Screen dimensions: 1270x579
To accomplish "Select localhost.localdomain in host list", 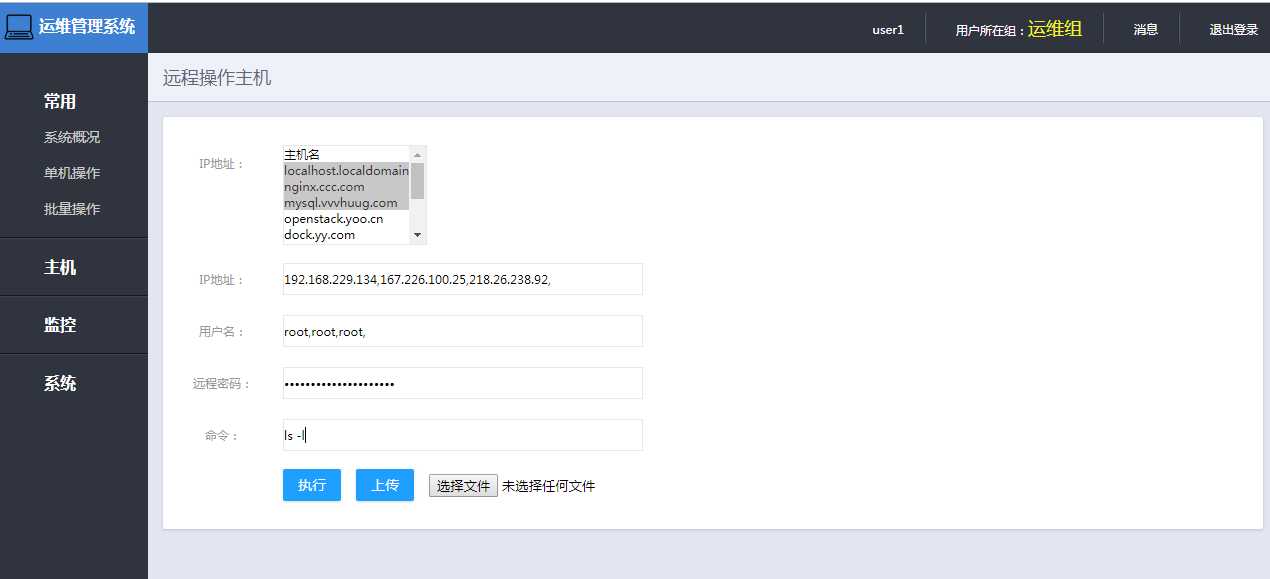I will tap(346, 171).
